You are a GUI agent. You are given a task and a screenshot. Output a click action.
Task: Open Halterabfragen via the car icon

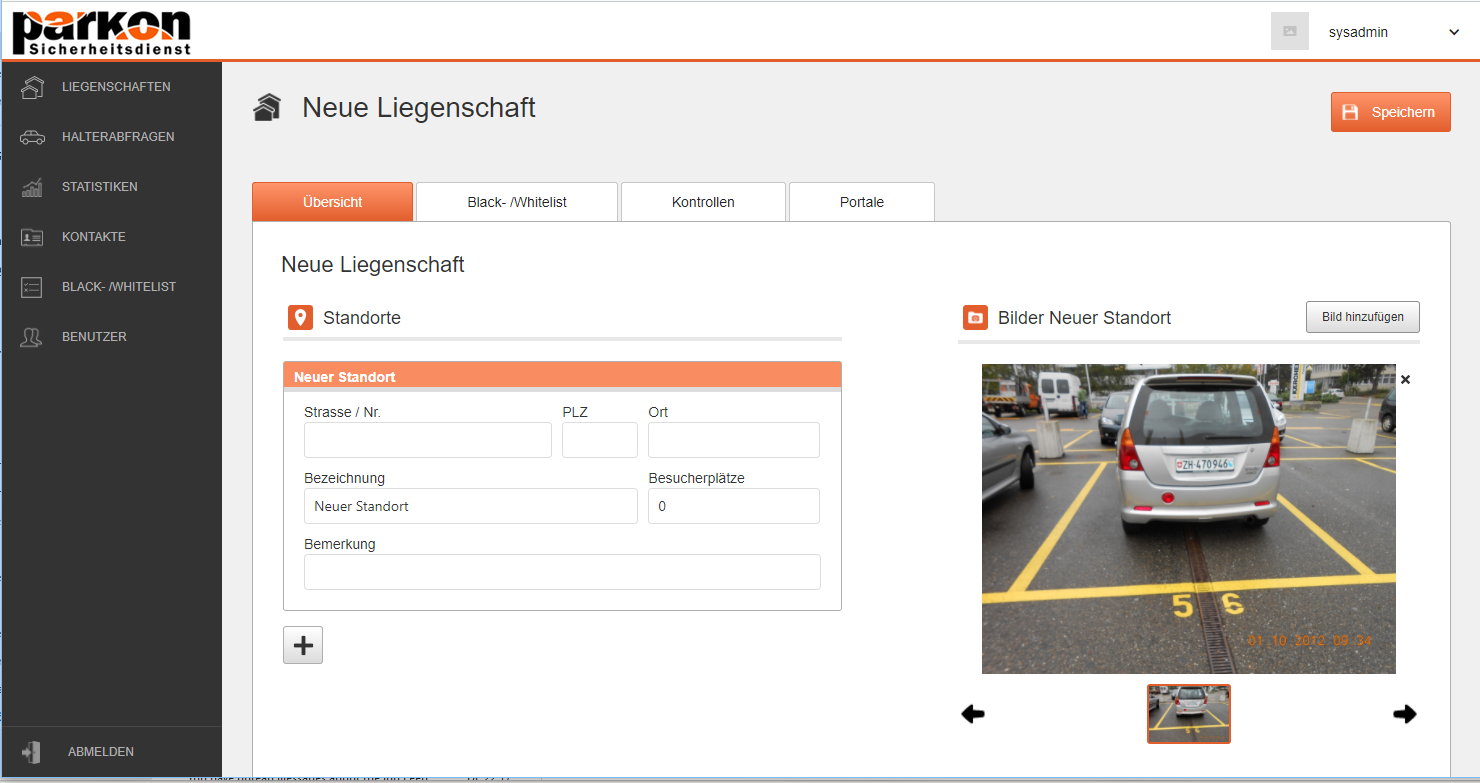32,137
